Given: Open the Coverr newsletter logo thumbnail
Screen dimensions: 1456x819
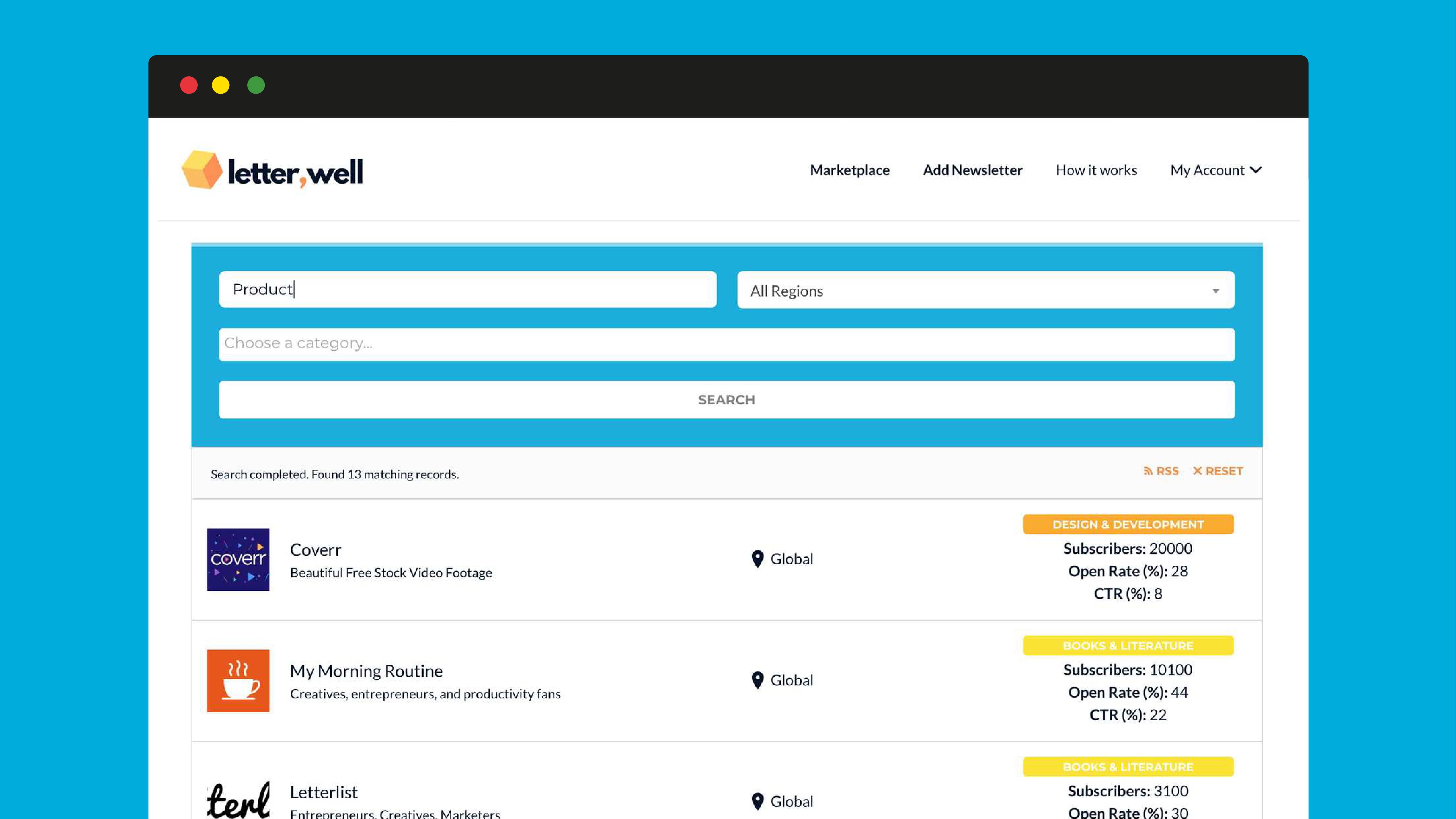Looking at the screenshot, I should [238, 559].
